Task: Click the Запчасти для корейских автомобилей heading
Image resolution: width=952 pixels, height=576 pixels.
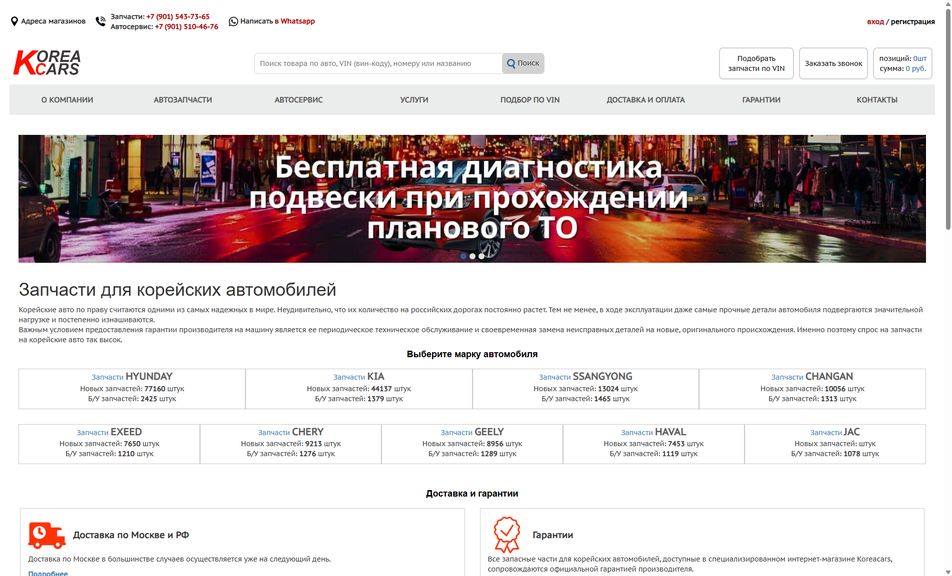Action: (177, 290)
